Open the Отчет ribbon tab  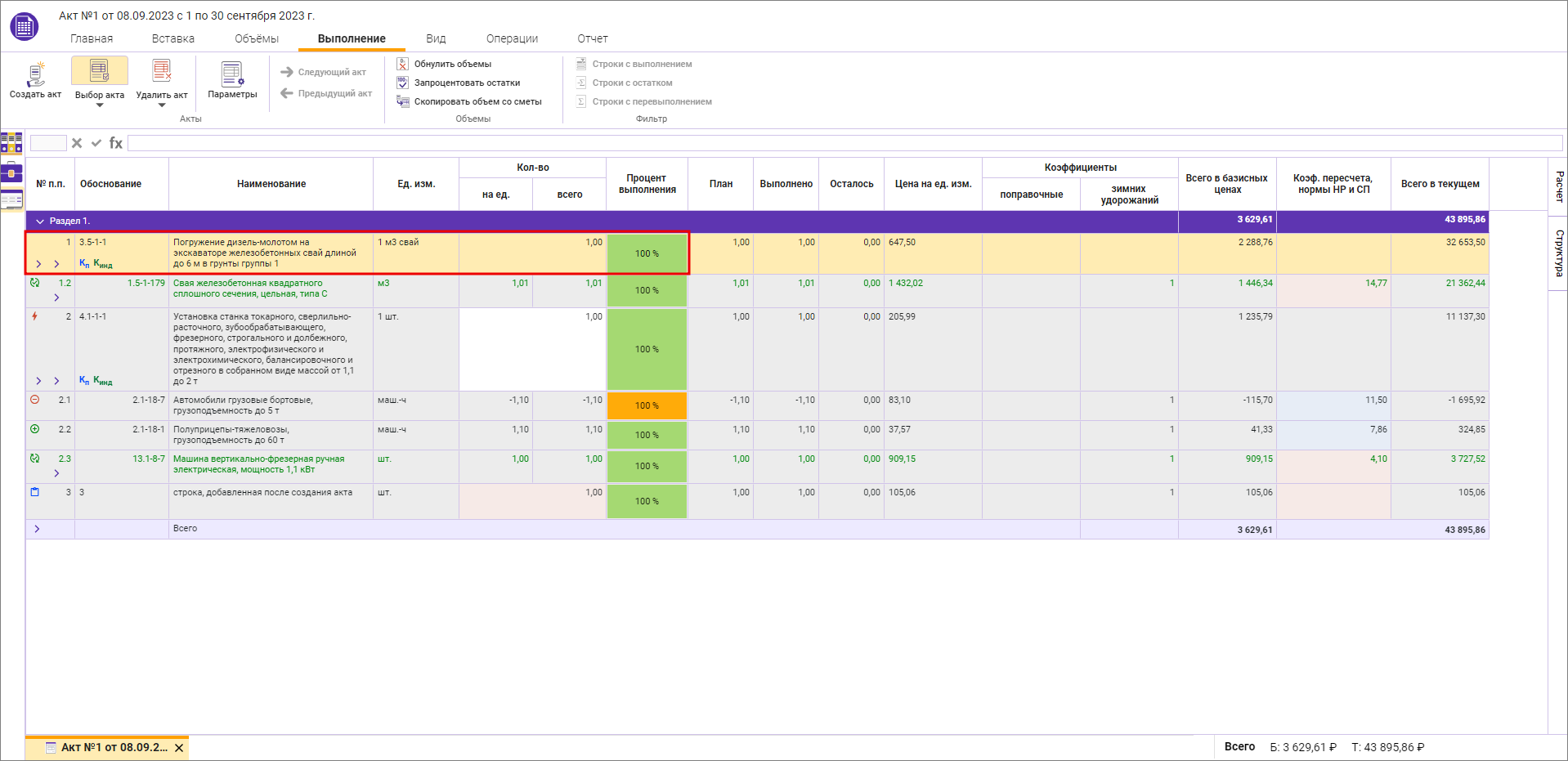(592, 38)
